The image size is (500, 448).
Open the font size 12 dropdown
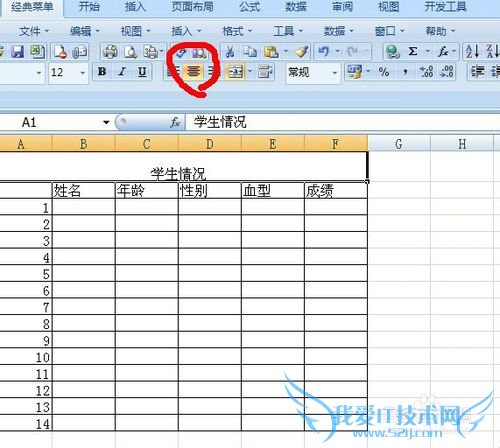click(x=82, y=72)
